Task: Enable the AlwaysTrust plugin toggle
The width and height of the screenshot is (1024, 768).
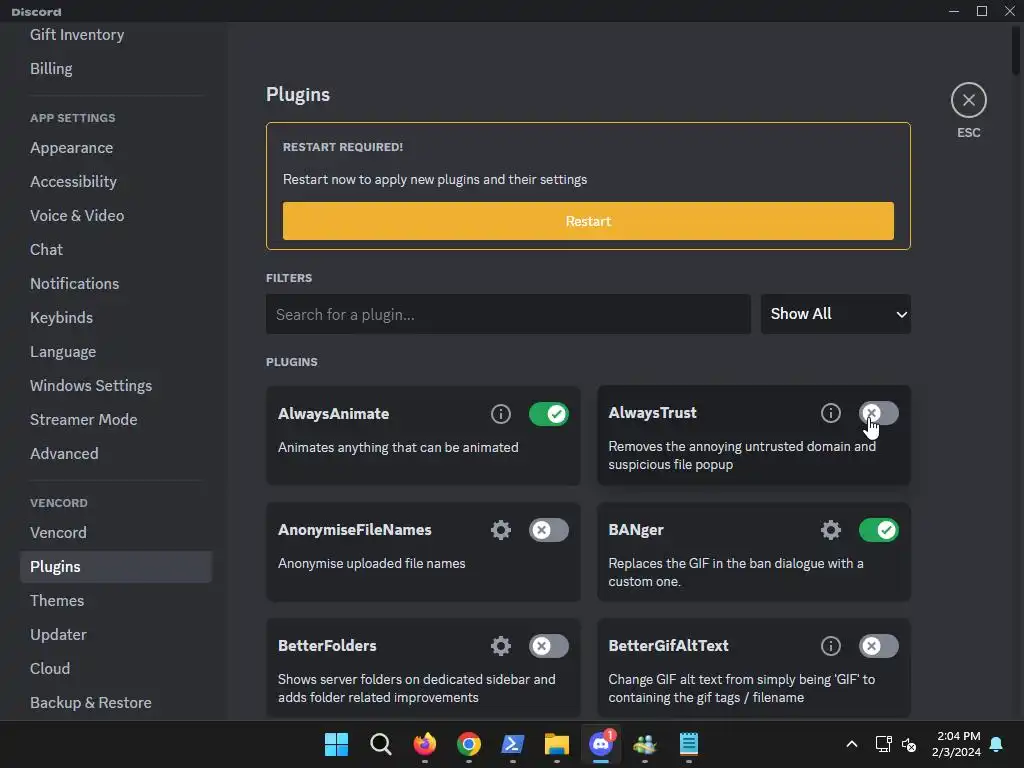Action: (878, 413)
